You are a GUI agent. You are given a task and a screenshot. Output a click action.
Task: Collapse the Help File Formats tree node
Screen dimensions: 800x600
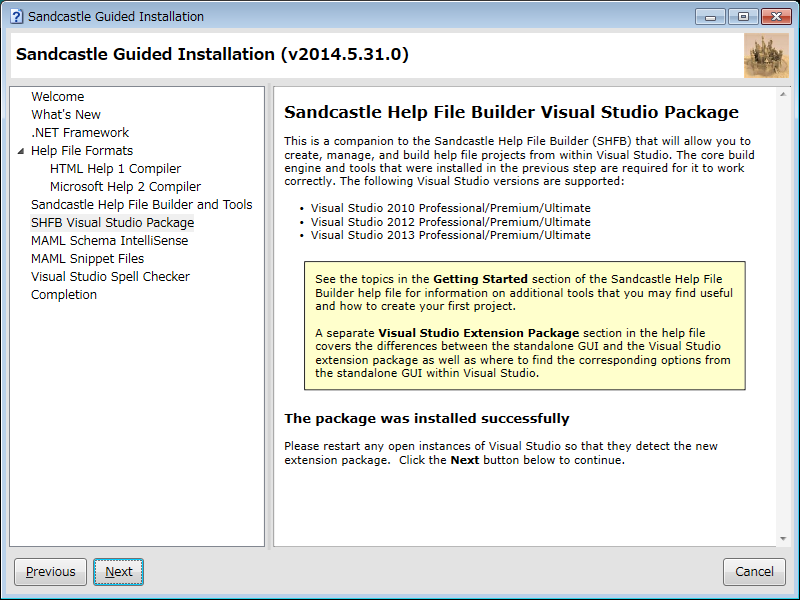tap(20, 151)
